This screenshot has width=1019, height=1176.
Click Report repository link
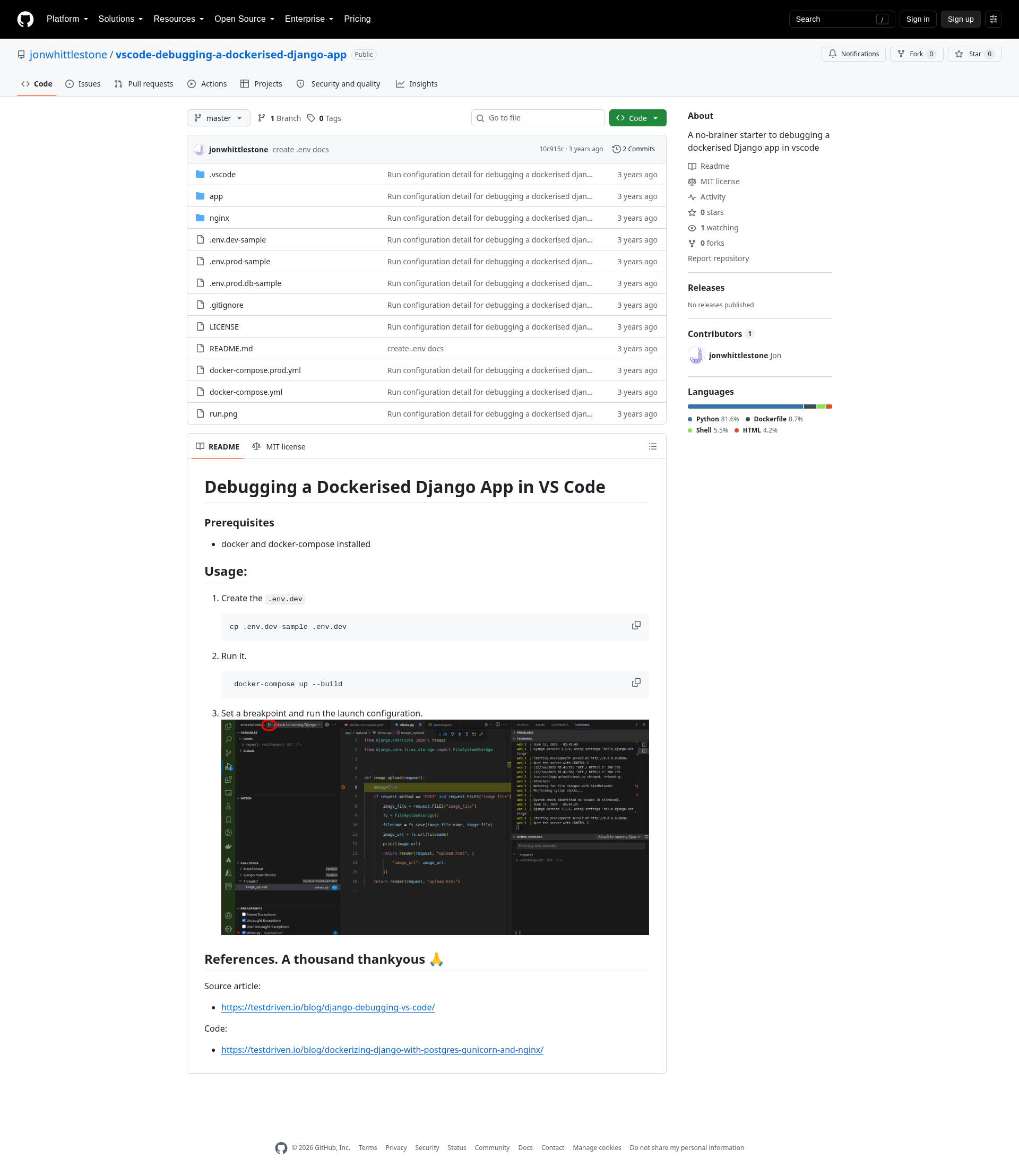pos(718,258)
